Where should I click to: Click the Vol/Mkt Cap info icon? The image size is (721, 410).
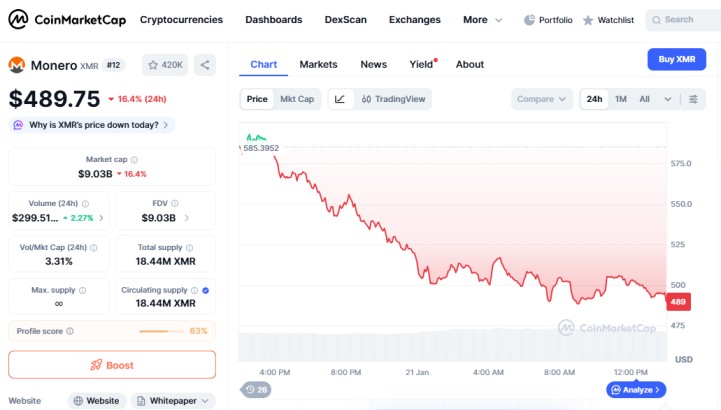pyautogui.click(x=94, y=248)
